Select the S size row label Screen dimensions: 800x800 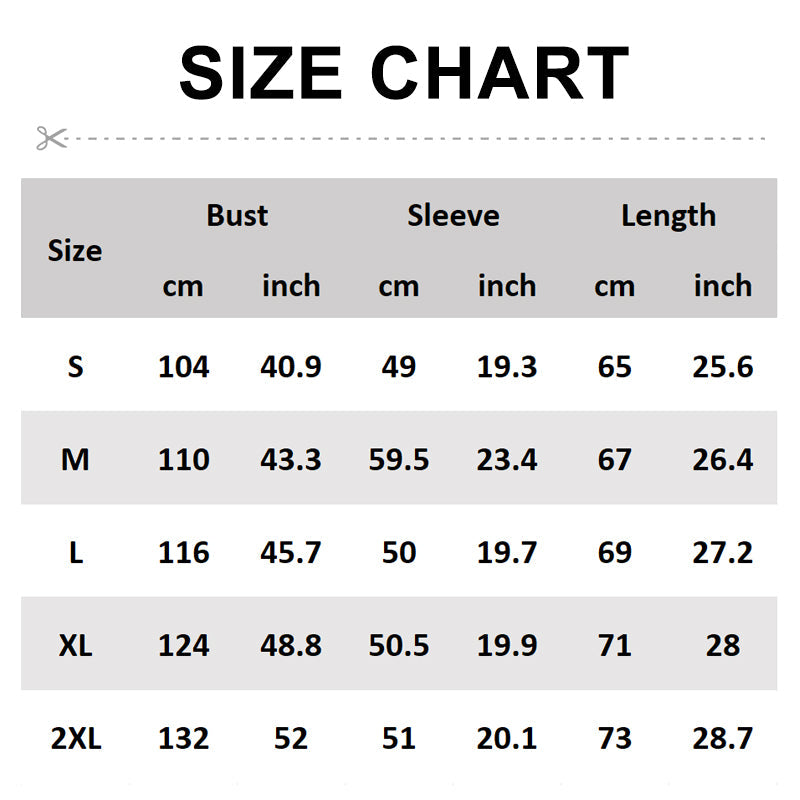76,367
